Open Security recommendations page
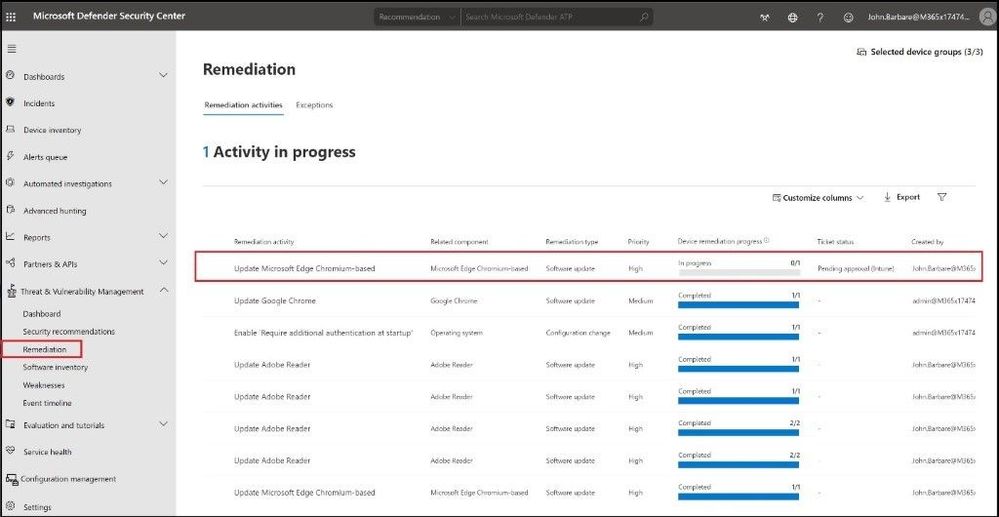Image resolution: width=999 pixels, height=517 pixels. tap(69, 331)
